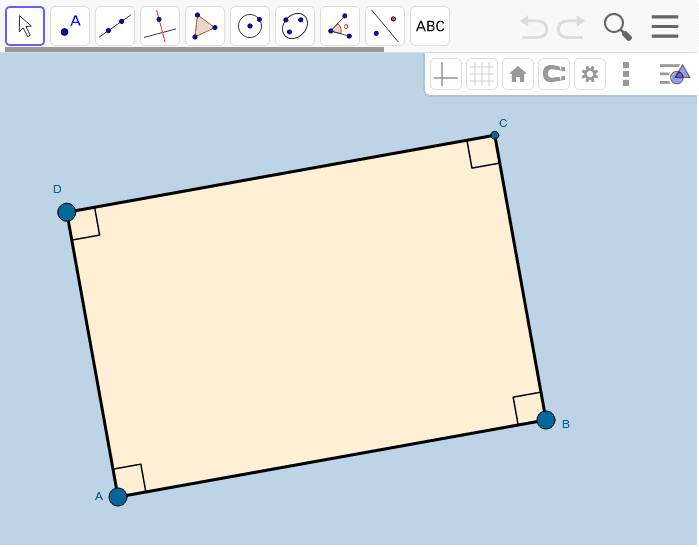Select the Line through two points tool

point(115,26)
